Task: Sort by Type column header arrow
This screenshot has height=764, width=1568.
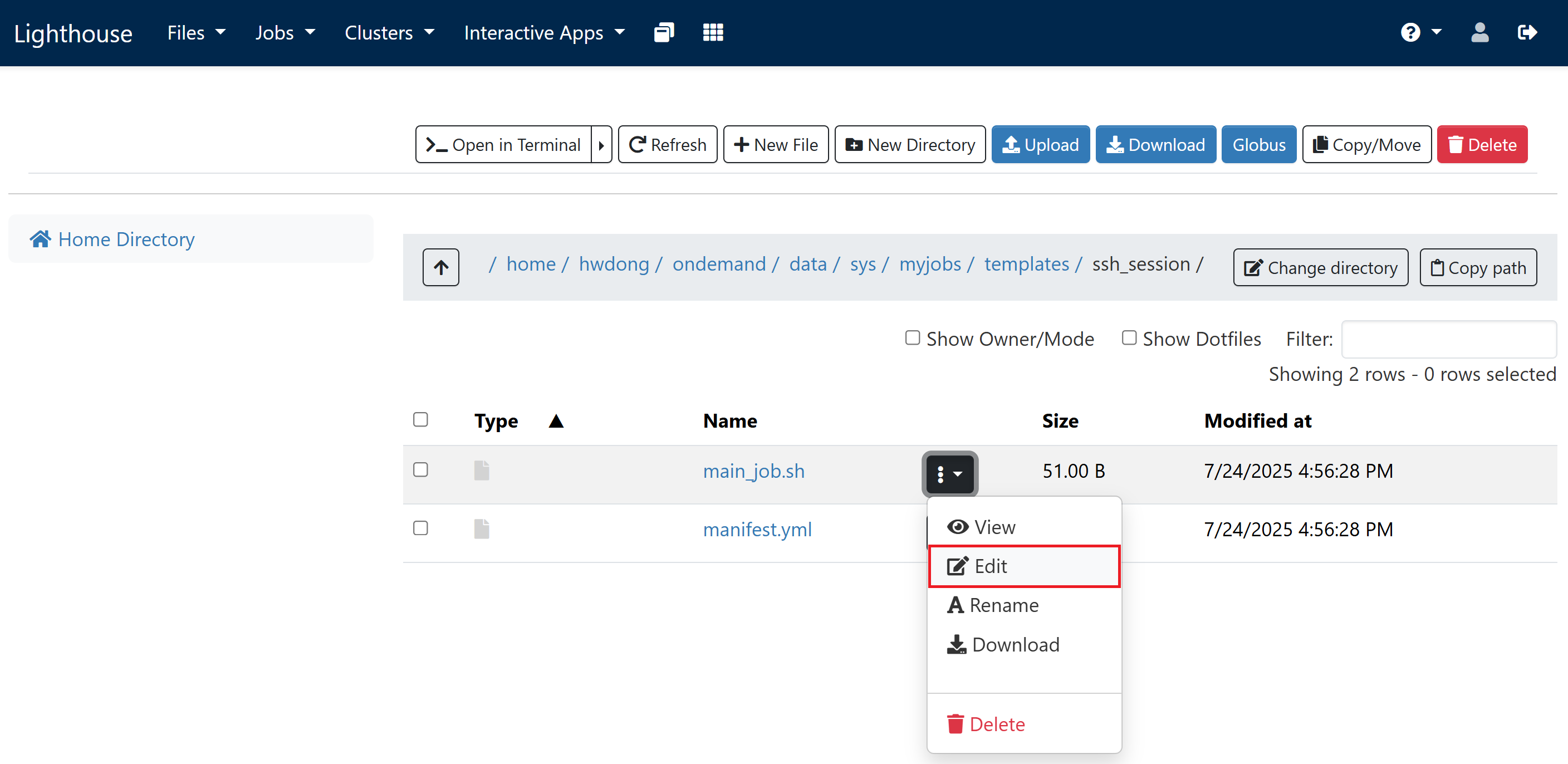Action: point(556,420)
